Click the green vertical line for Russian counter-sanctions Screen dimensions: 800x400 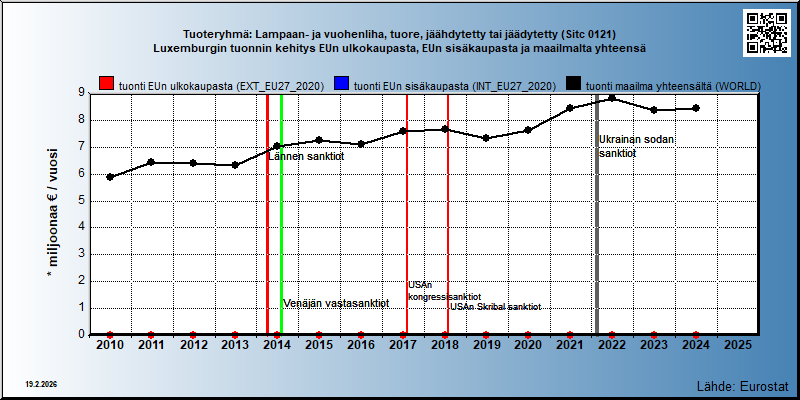(x=281, y=214)
